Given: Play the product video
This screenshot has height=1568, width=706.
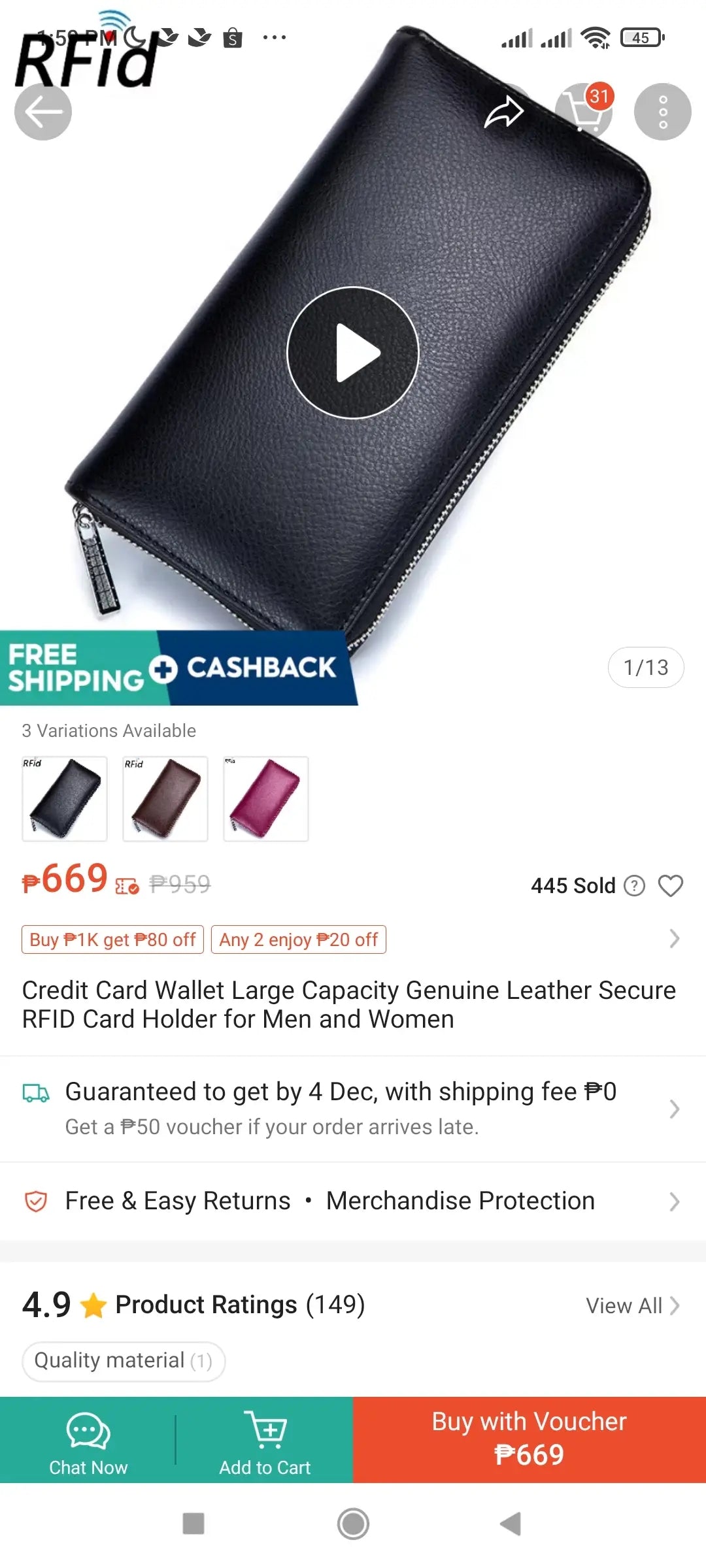Looking at the screenshot, I should click(x=353, y=353).
